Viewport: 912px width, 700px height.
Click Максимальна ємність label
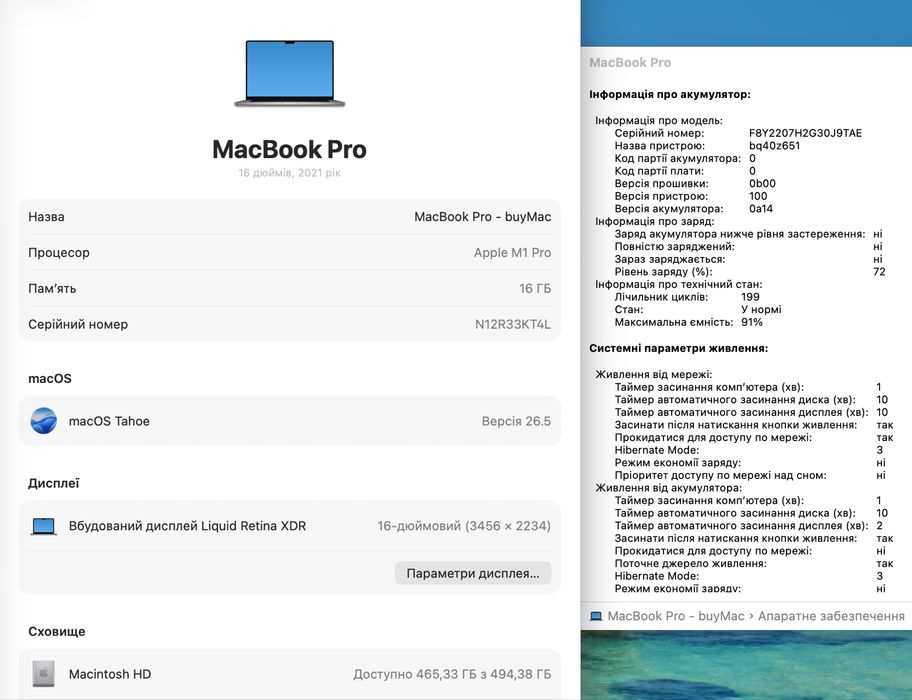(x=674, y=322)
